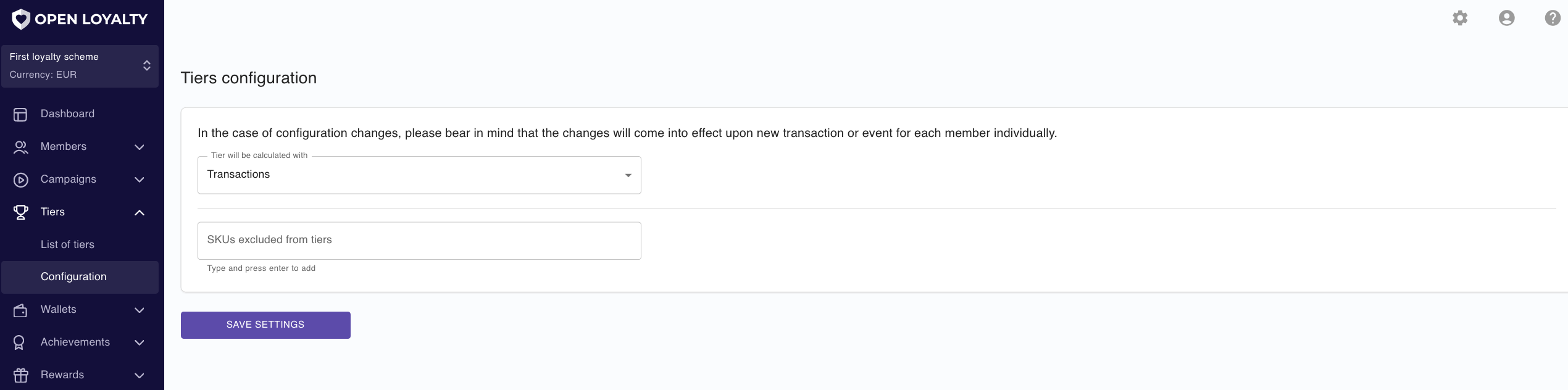Click the Open Loyalty shield logo

click(21, 19)
